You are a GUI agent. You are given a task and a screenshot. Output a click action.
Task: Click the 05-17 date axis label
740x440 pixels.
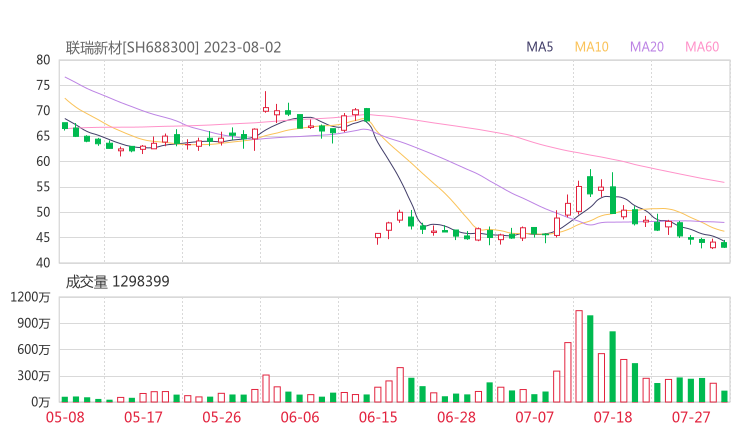coord(143,417)
